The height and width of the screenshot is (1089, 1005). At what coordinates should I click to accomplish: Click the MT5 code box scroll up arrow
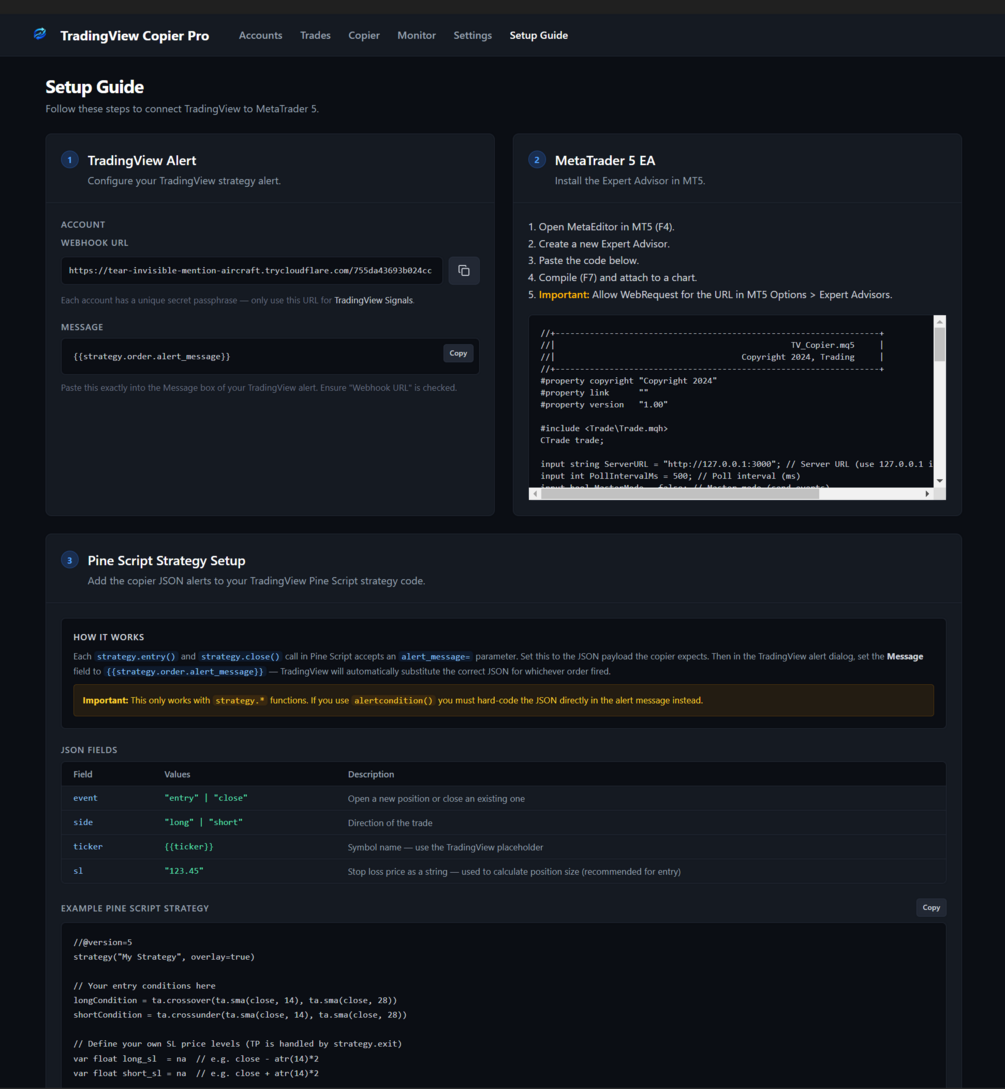point(940,322)
